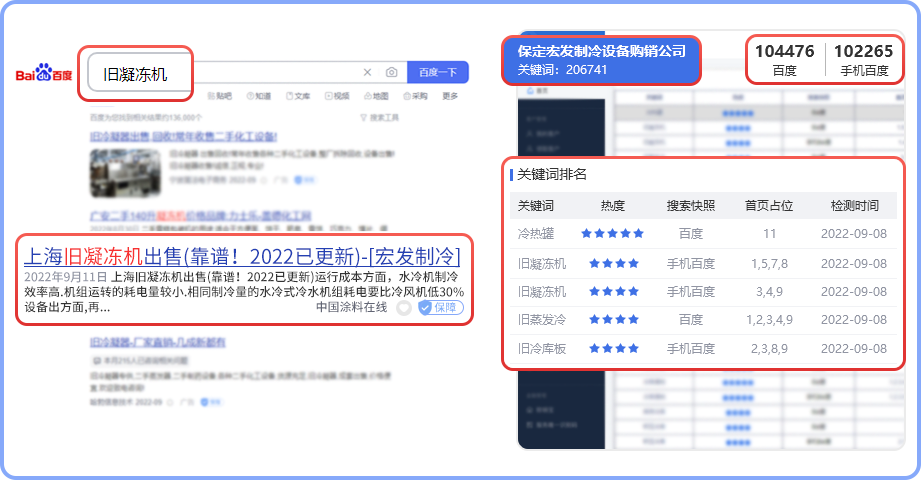Open 搜索工具 filter option
The height and width of the screenshot is (480, 921).
click(x=379, y=118)
